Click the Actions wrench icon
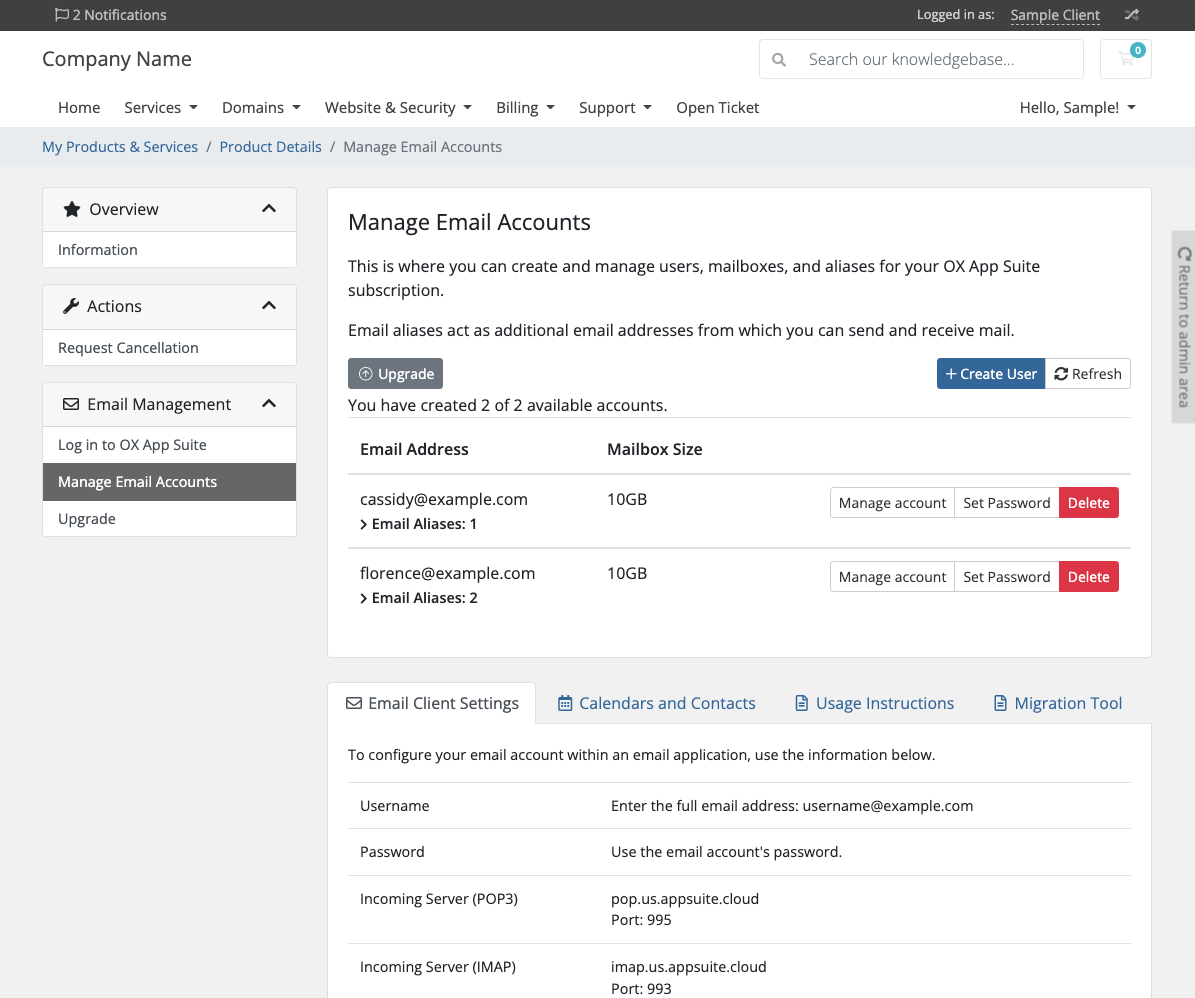The image size is (1195, 998). 71,306
